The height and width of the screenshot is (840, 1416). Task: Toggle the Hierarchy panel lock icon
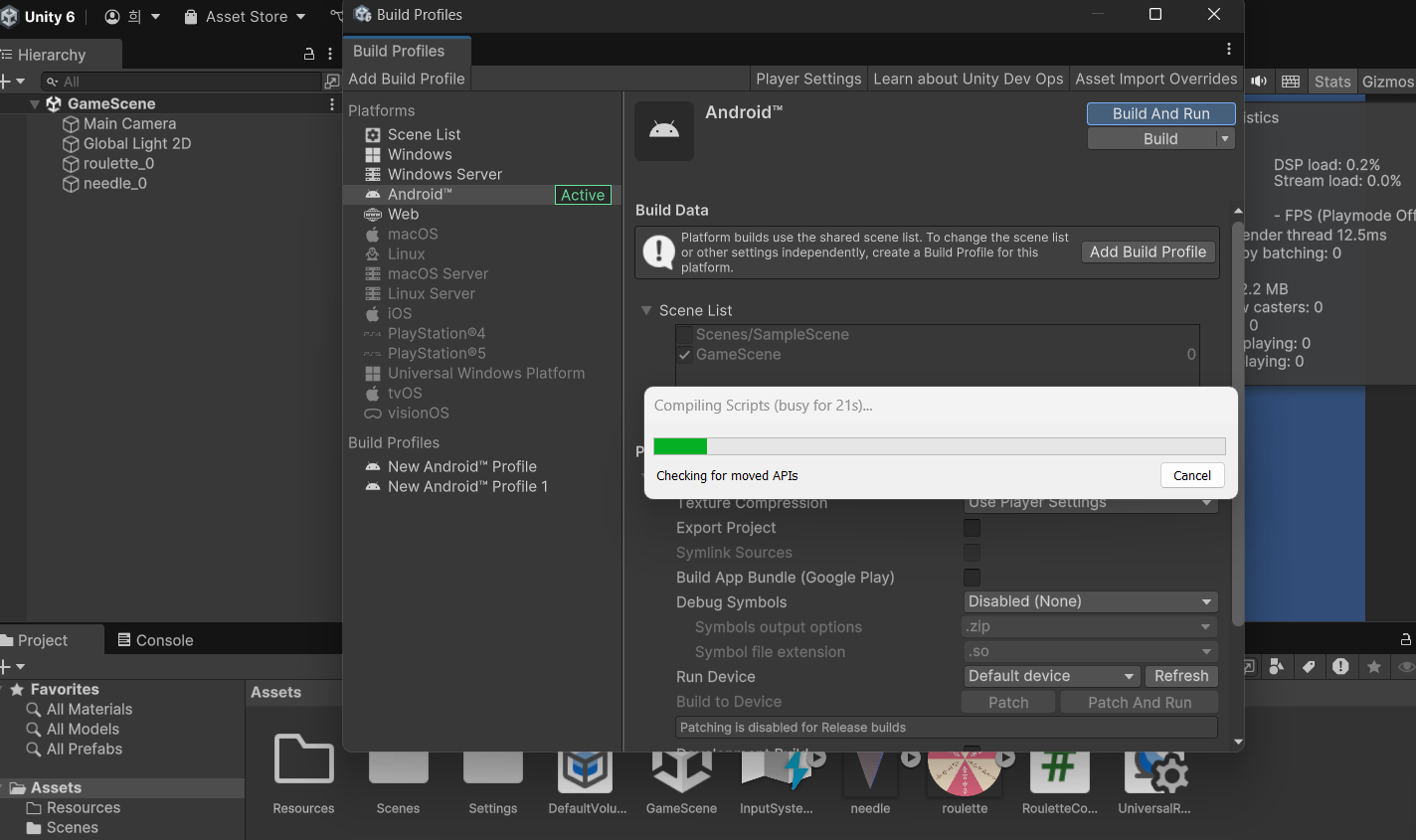309,55
